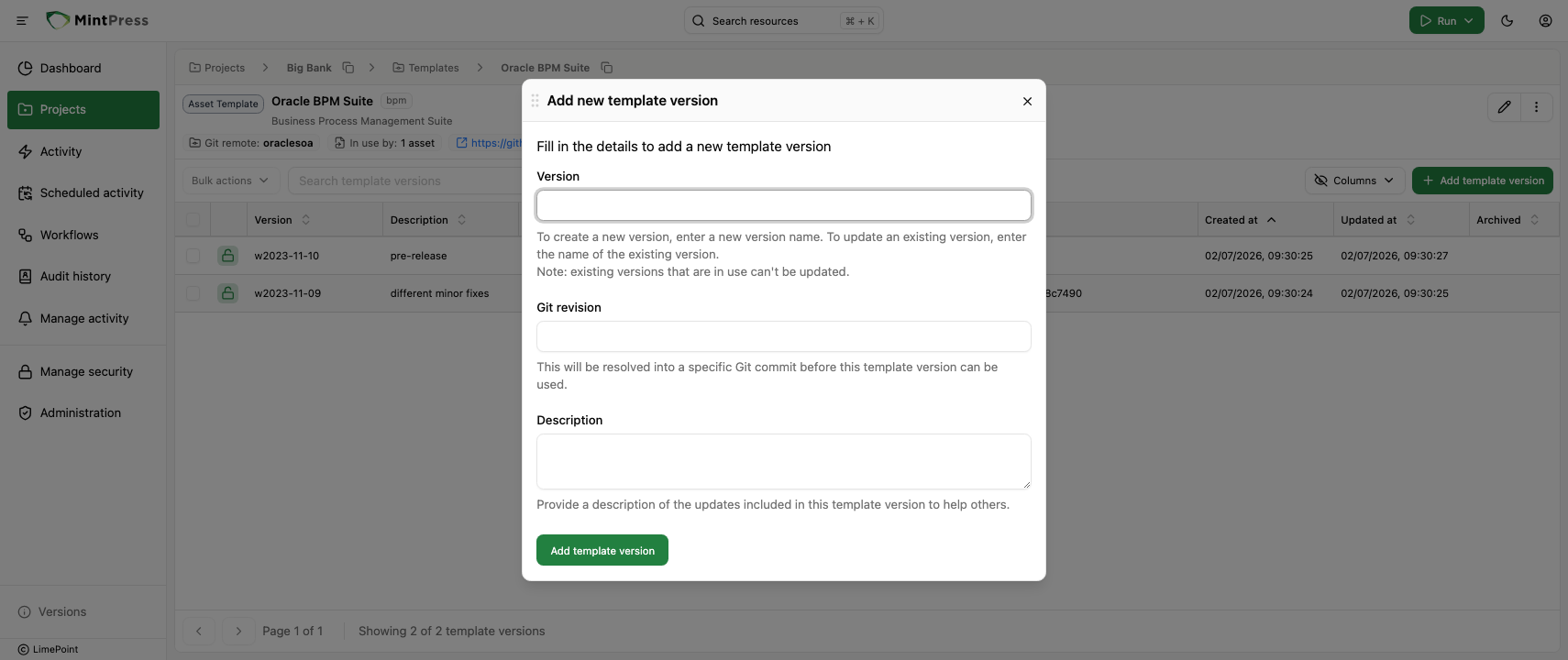The height and width of the screenshot is (660, 1568).
Task: Click the bpm tag badge
Action: click(396, 101)
